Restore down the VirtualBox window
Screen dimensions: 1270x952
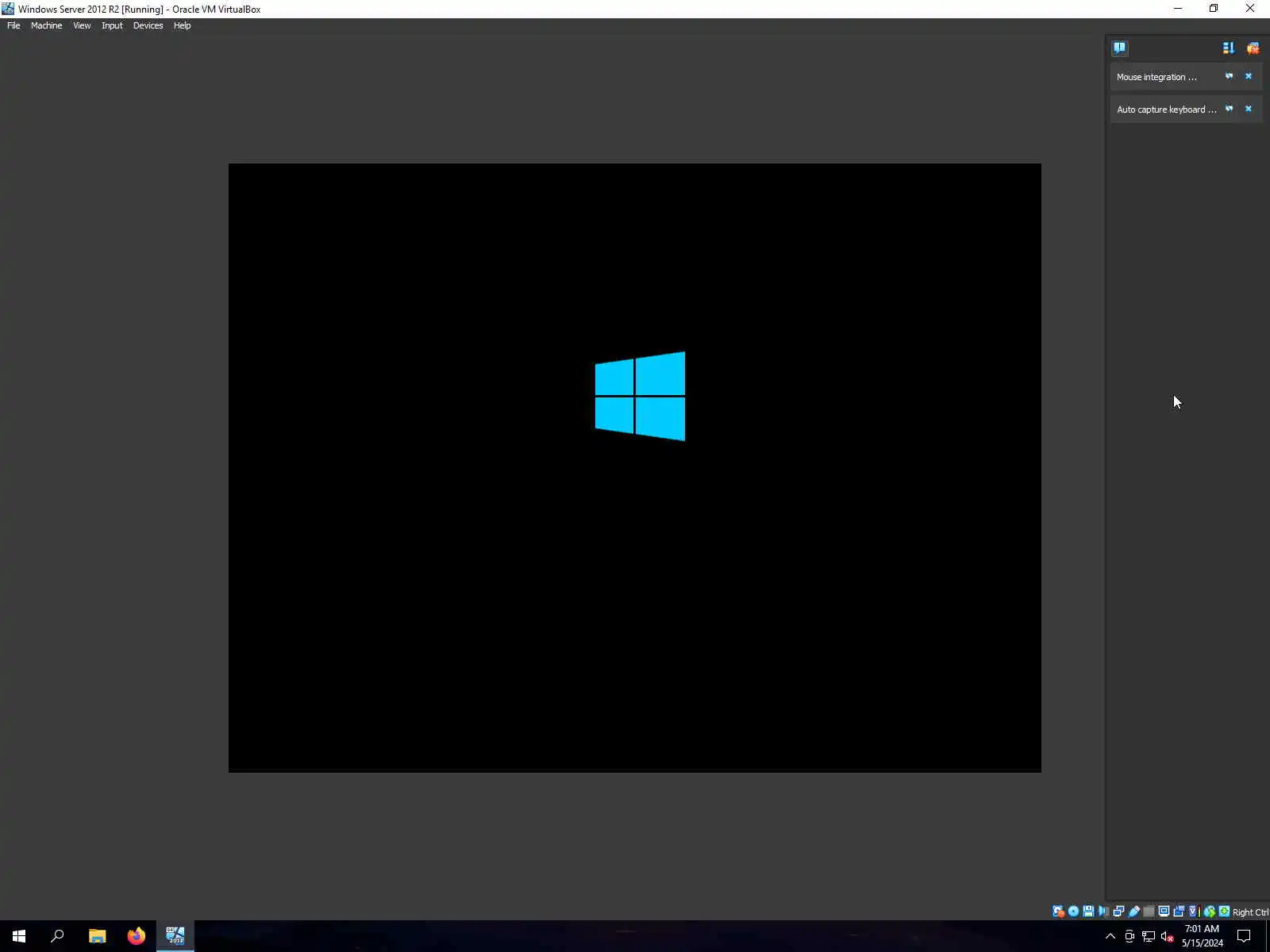[x=1214, y=9]
